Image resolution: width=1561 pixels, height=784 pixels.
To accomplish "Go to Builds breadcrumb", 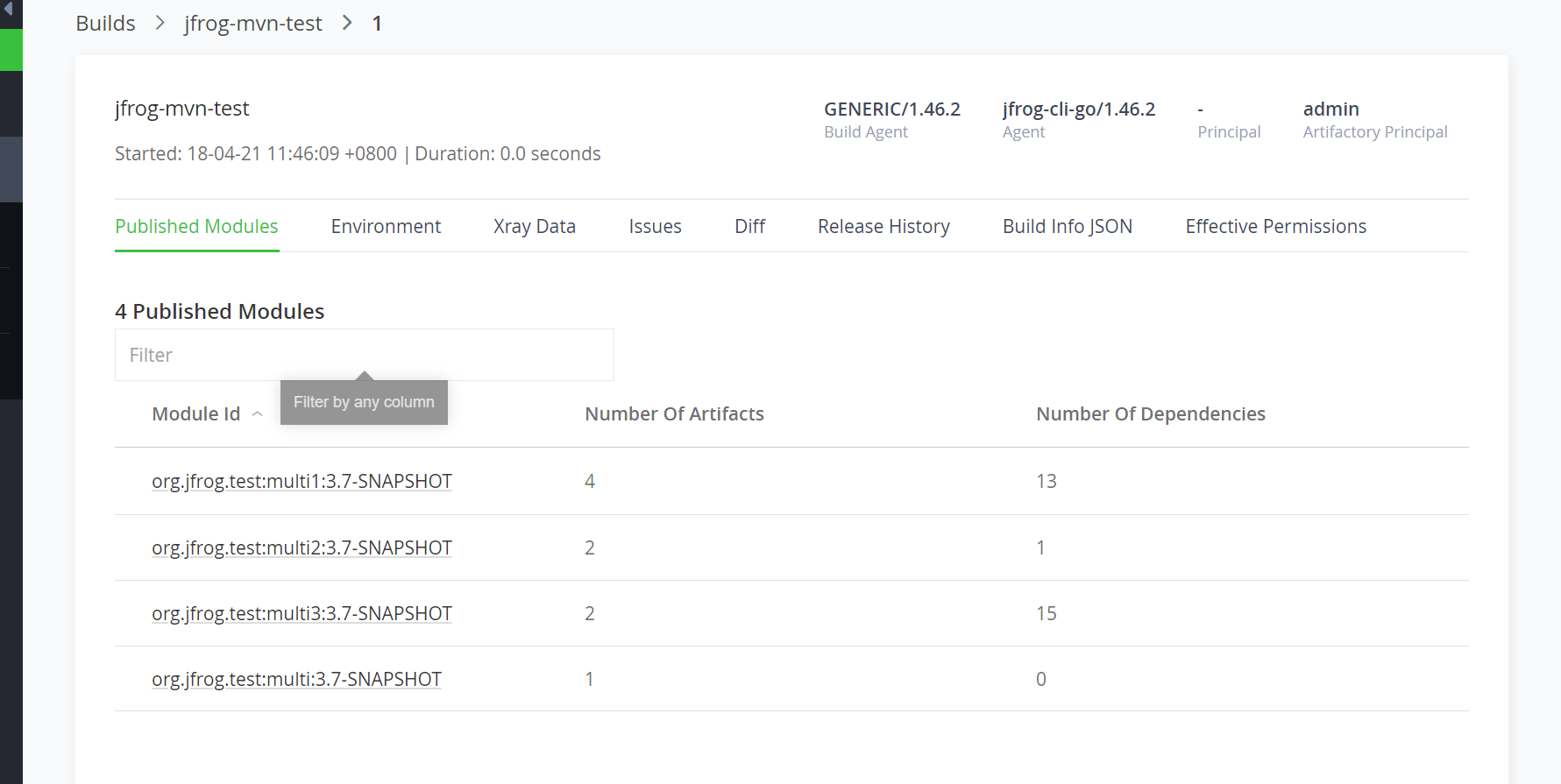I will click(105, 23).
